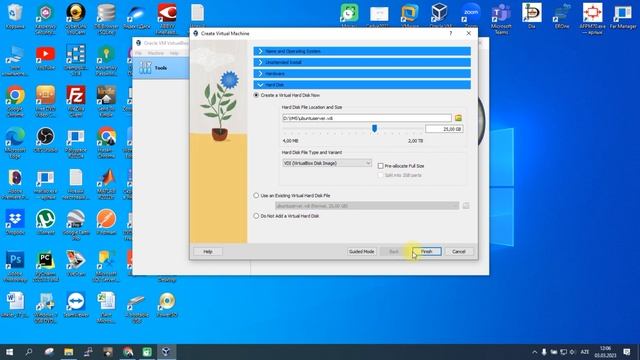Open notification center in taskbar
Screen dimensions: 640x360
point(627,352)
